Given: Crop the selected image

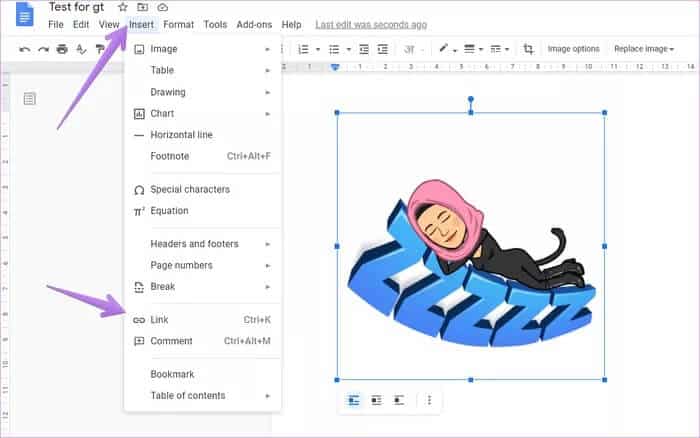Looking at the screenshot, I should click(528, 49).
